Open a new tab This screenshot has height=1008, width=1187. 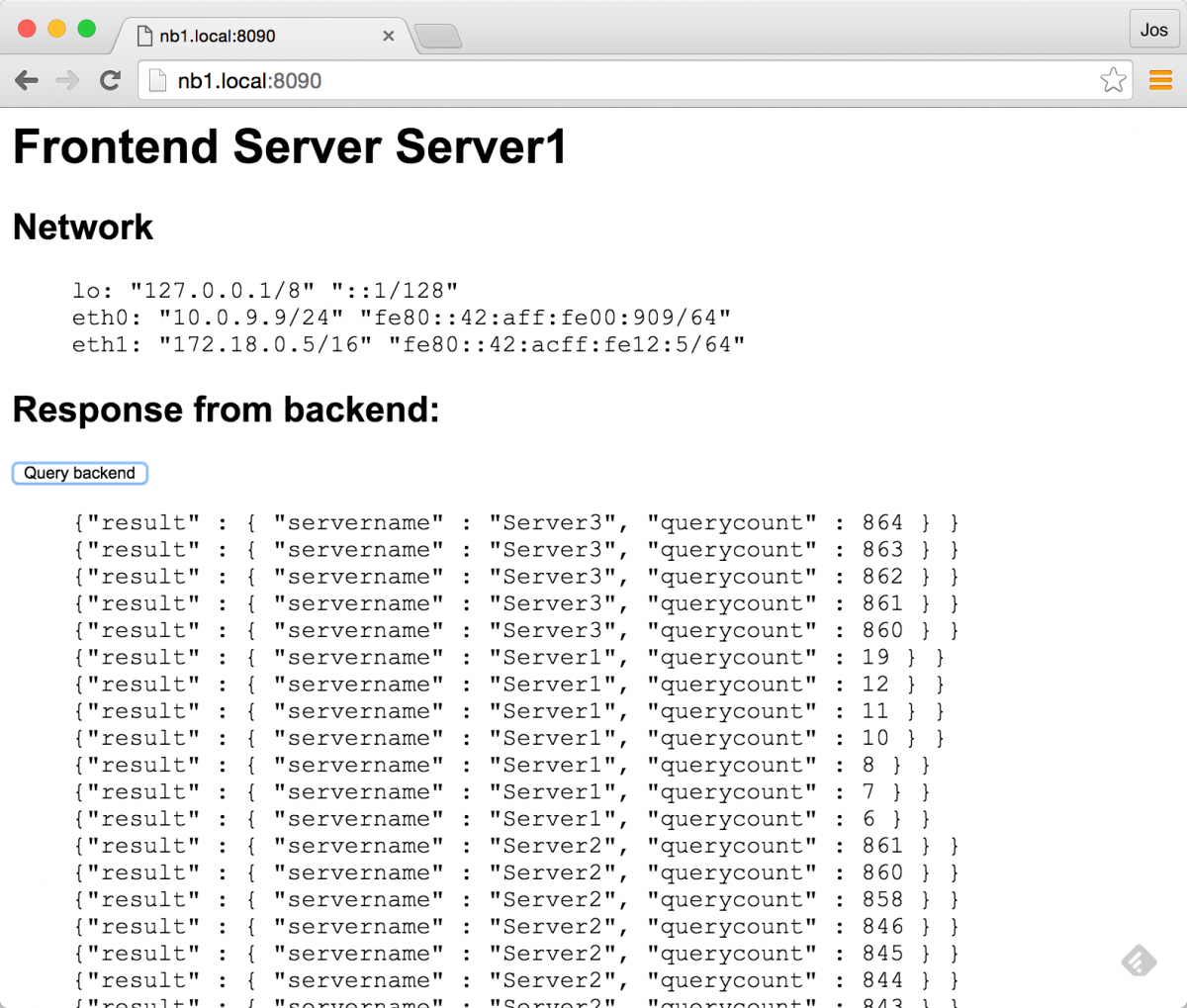click(437, 37)
